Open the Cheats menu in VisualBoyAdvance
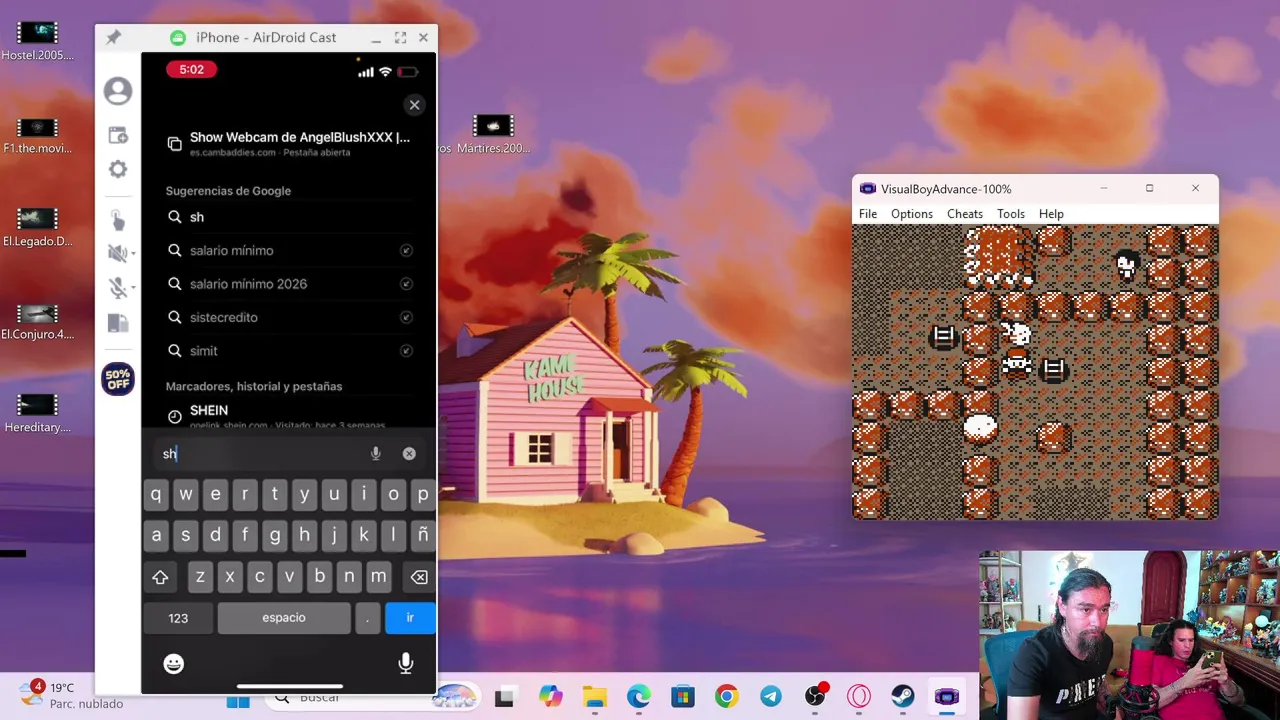The image size is (1280, 720). pos(965,214)
